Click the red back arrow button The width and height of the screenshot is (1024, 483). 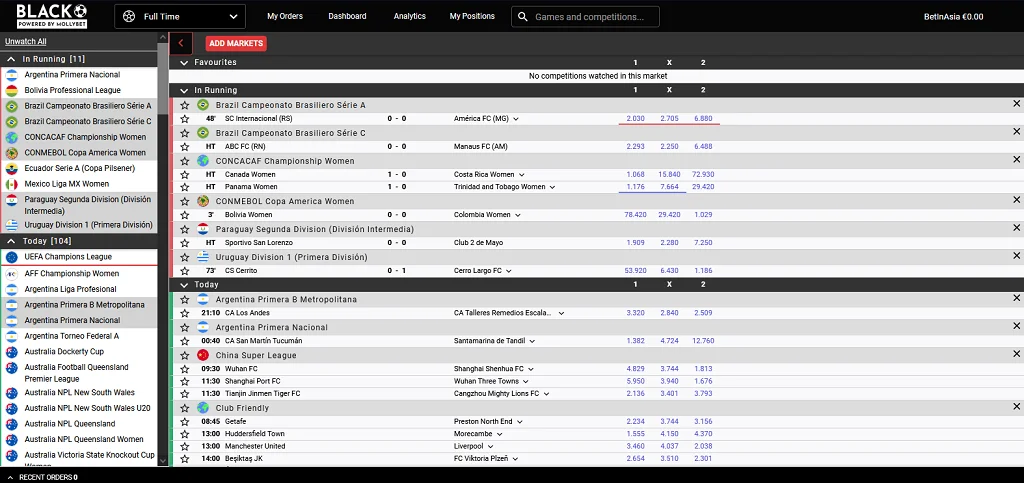point(181,44)
